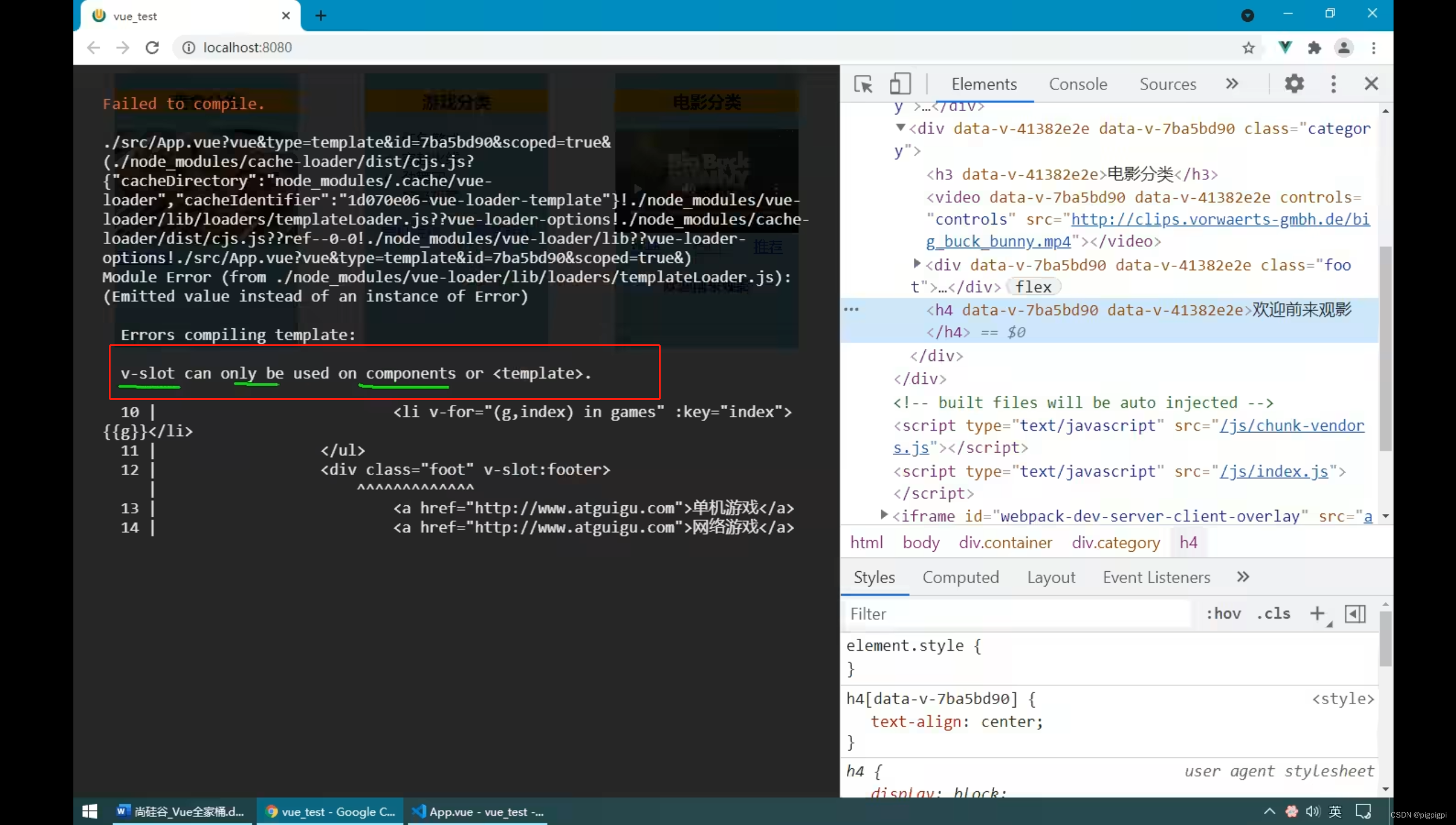
Task: Toggle the device toolbar in DevTools
Action: [900, 84]
